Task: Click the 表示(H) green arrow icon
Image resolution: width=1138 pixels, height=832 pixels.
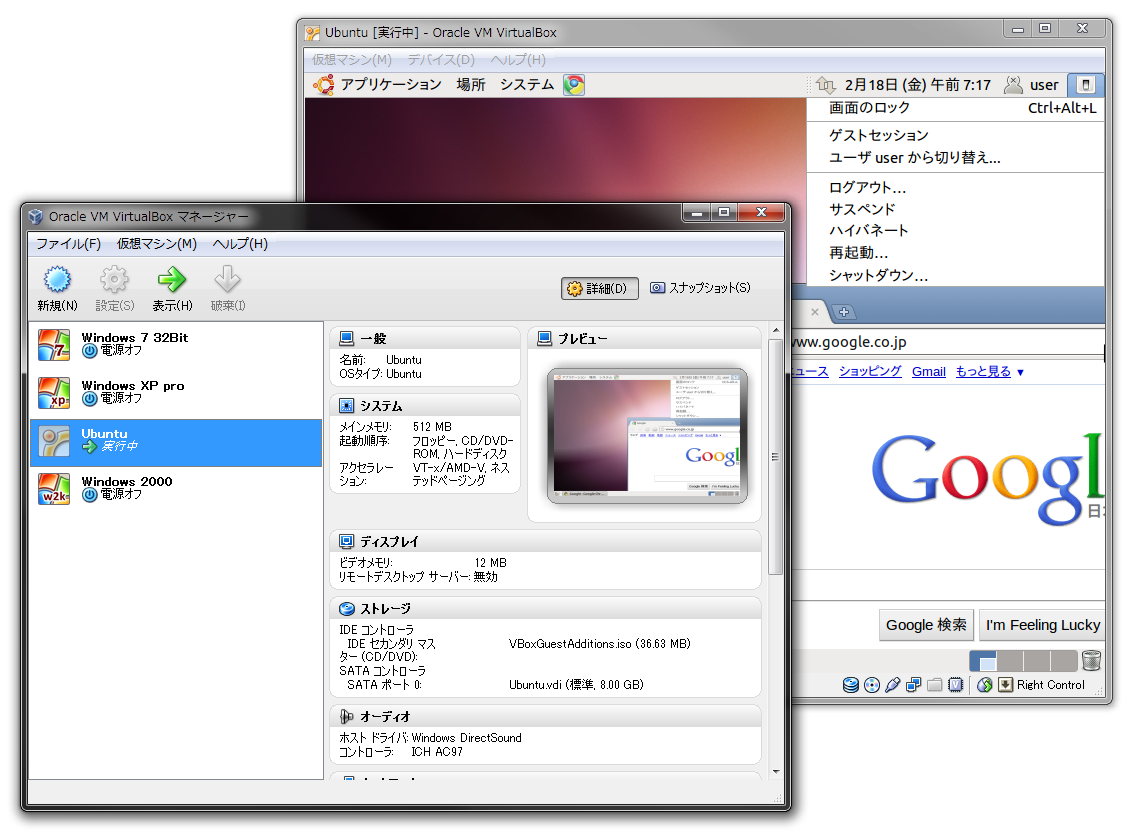Action: coord(171,280)
